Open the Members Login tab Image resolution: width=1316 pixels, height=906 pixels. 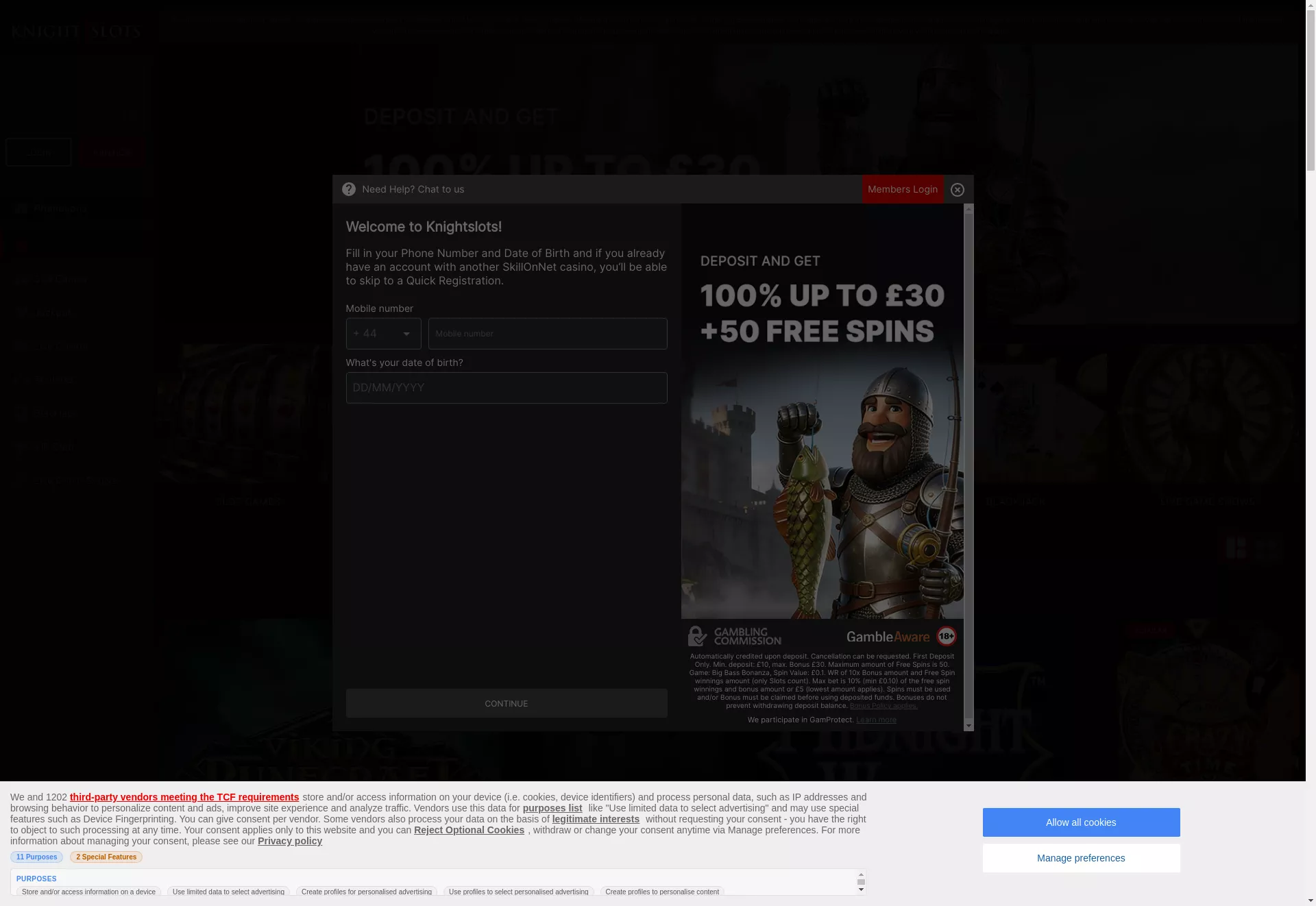903,189
